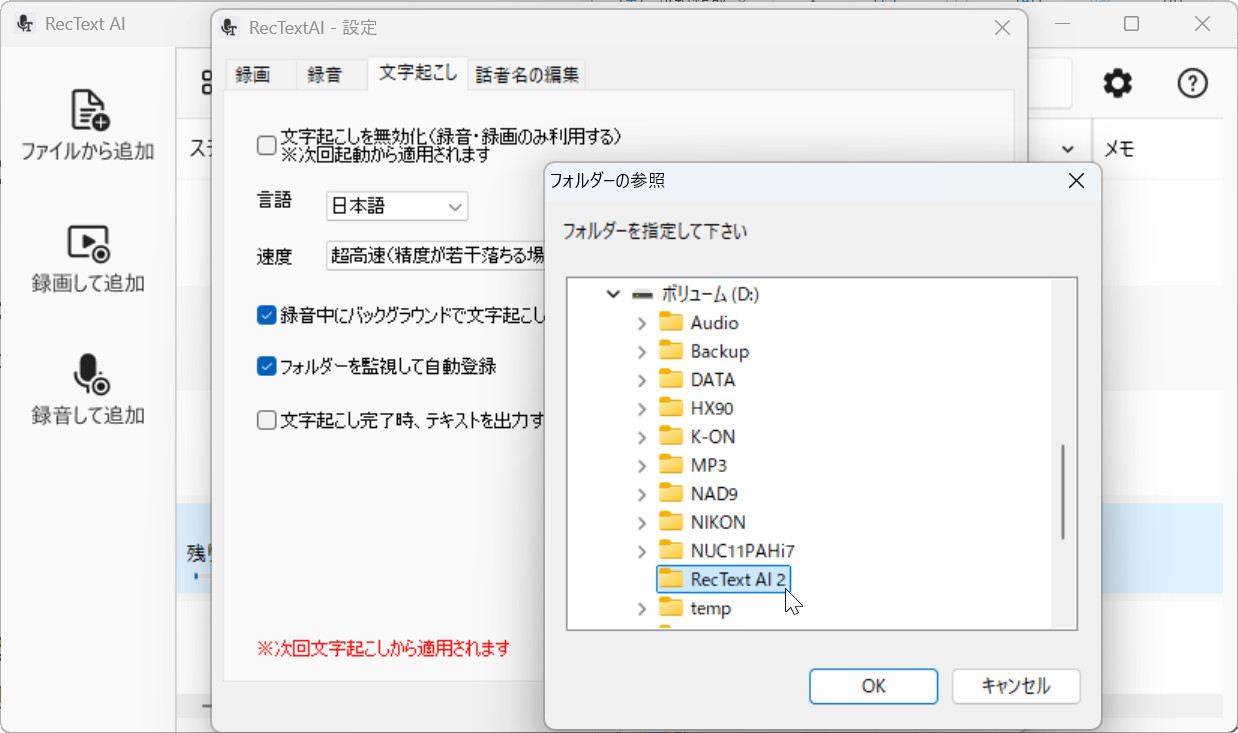Click the 録音して追加 microphone icon
Screen dimensions: 1238x733
tap(88, 373)
